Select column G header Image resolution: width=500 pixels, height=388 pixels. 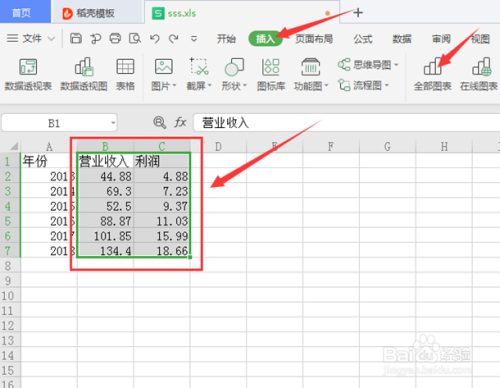tap(387, 146)
